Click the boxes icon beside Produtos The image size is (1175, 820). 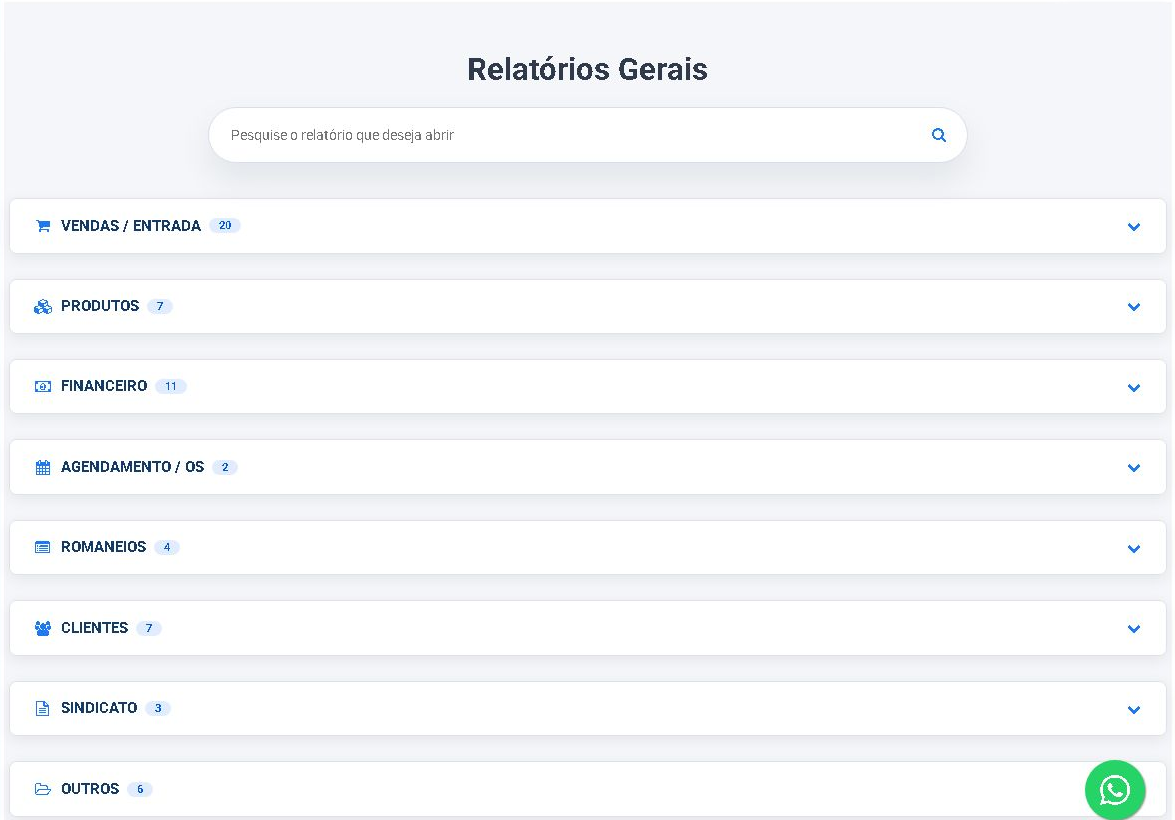point(43,307)
